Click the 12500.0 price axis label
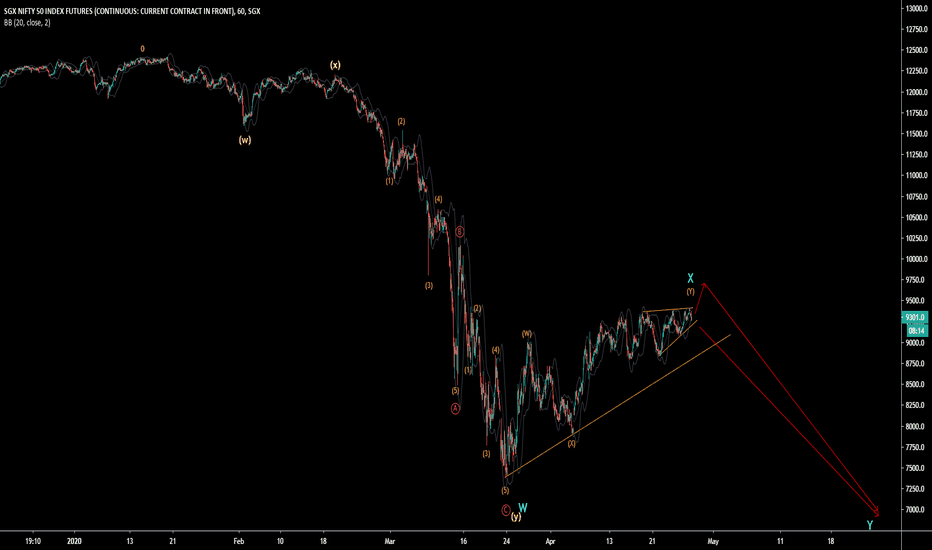This screenshot has width=932, height=550. point(918,50)
